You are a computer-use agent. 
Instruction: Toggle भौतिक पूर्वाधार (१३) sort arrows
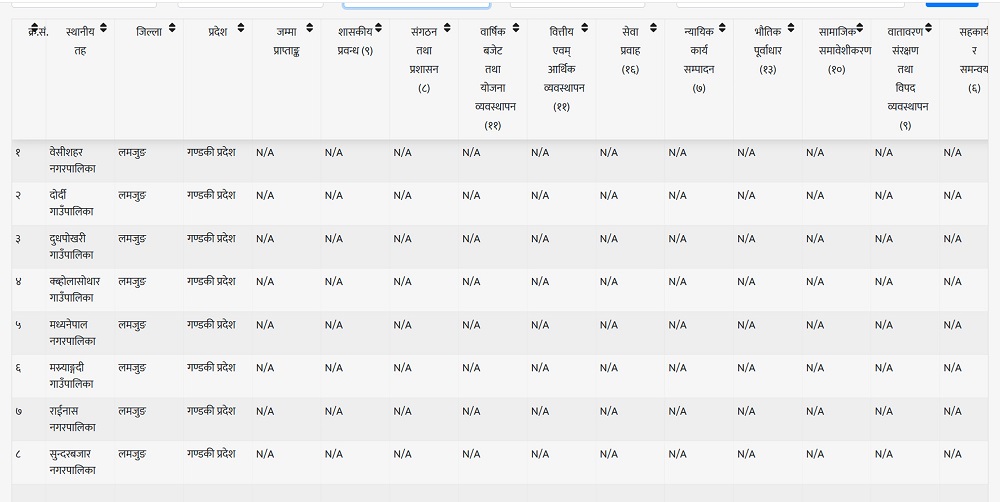[791, 30]
